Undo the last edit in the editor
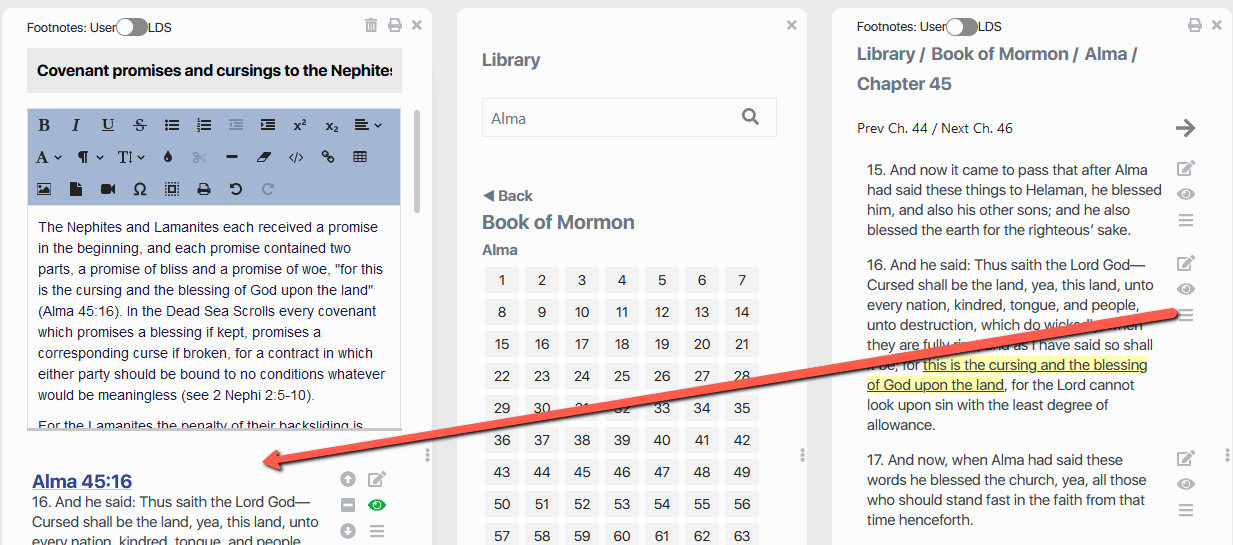The height and width of the screenshot is (545, 1233). pos(236,189)
